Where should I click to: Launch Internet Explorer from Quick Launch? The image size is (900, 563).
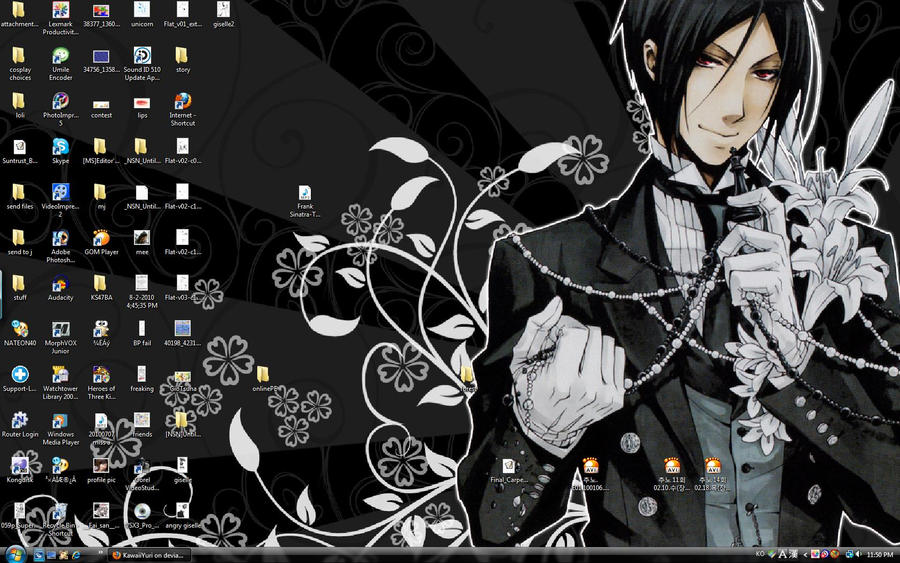click(x=76, y=555)
